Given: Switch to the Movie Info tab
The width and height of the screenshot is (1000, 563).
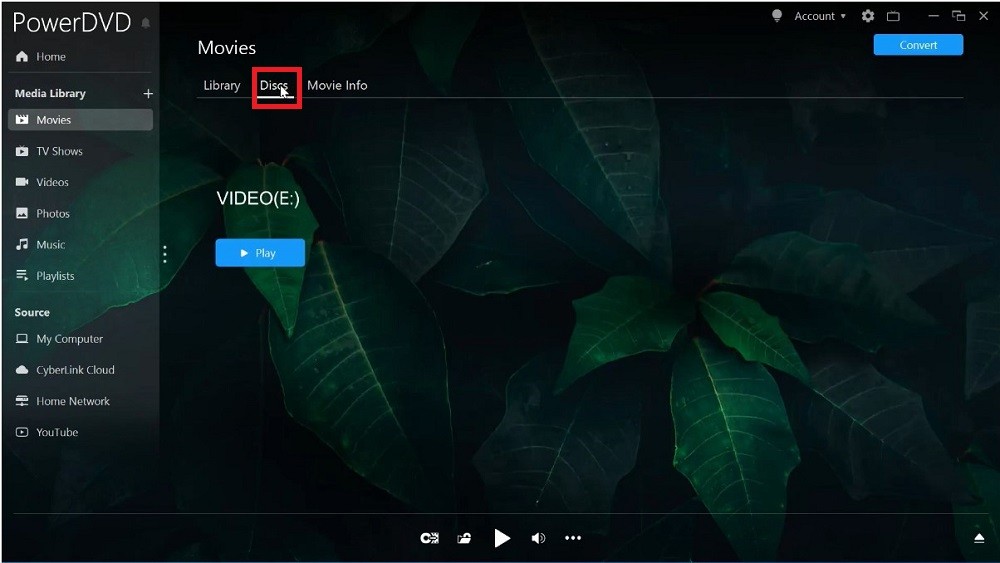Looking at the screenshot, I should (x=337, y=85).
